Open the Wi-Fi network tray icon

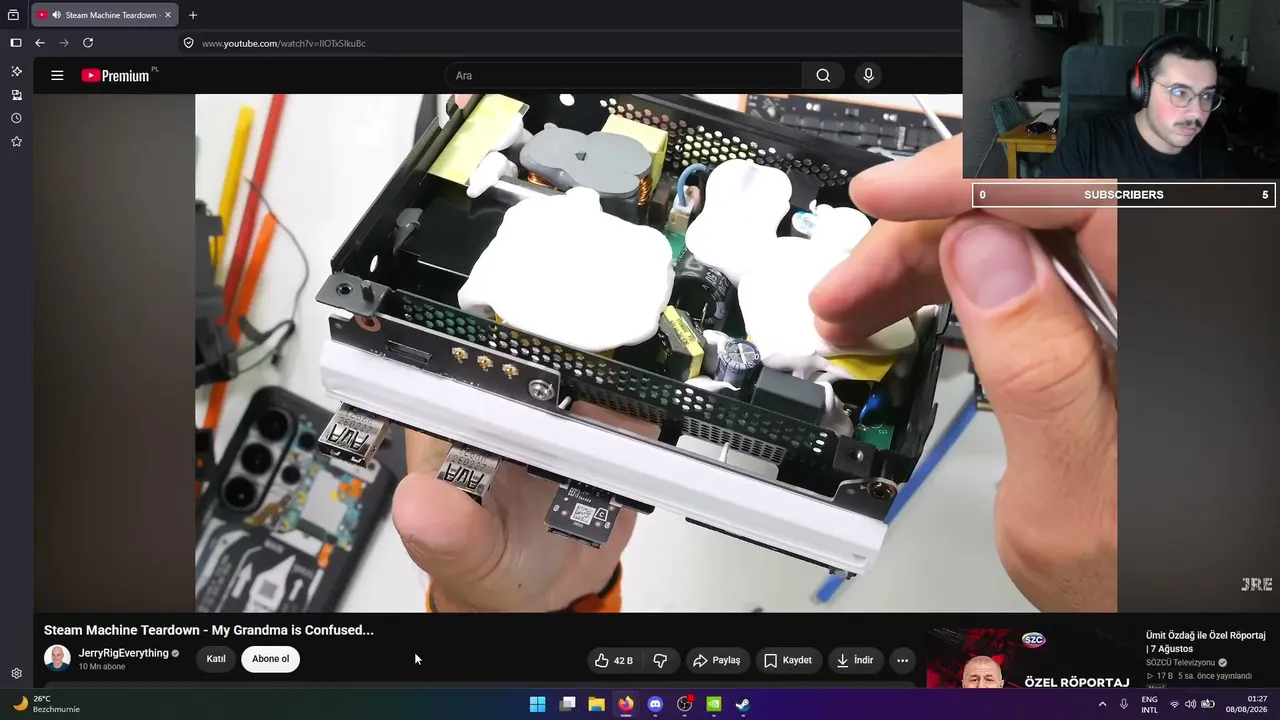(x=1175, y=704)
